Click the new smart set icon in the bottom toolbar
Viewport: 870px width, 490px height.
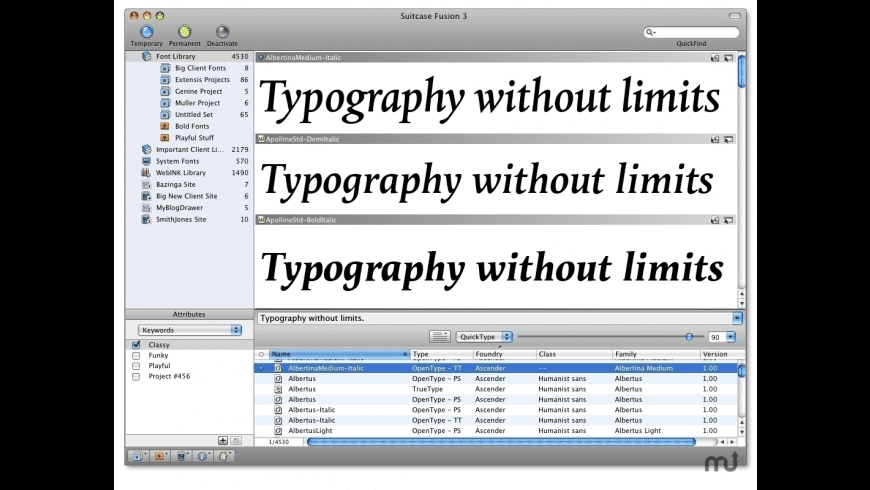[x=160, y=456]
